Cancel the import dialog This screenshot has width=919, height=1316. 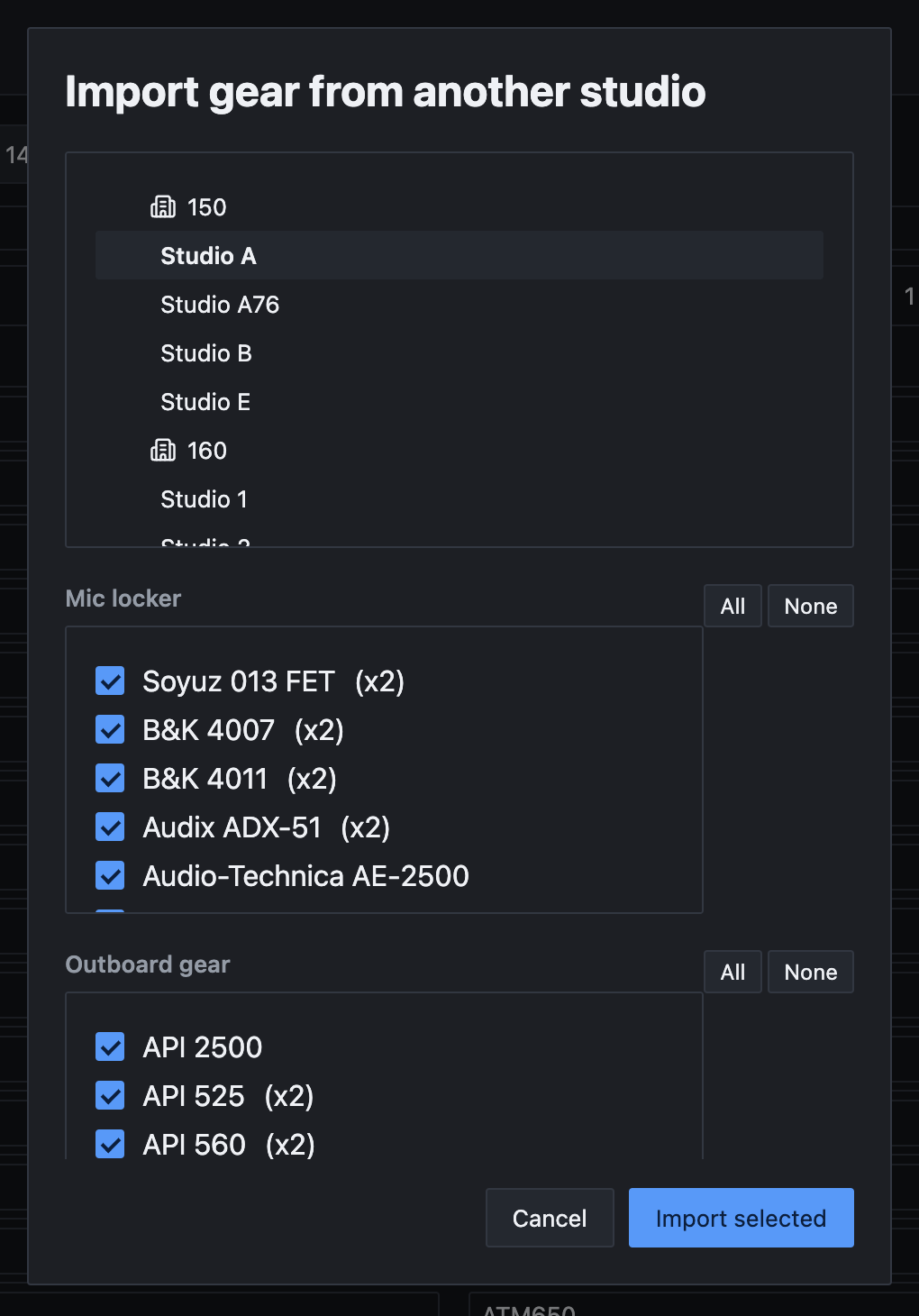coord(550,1218)
